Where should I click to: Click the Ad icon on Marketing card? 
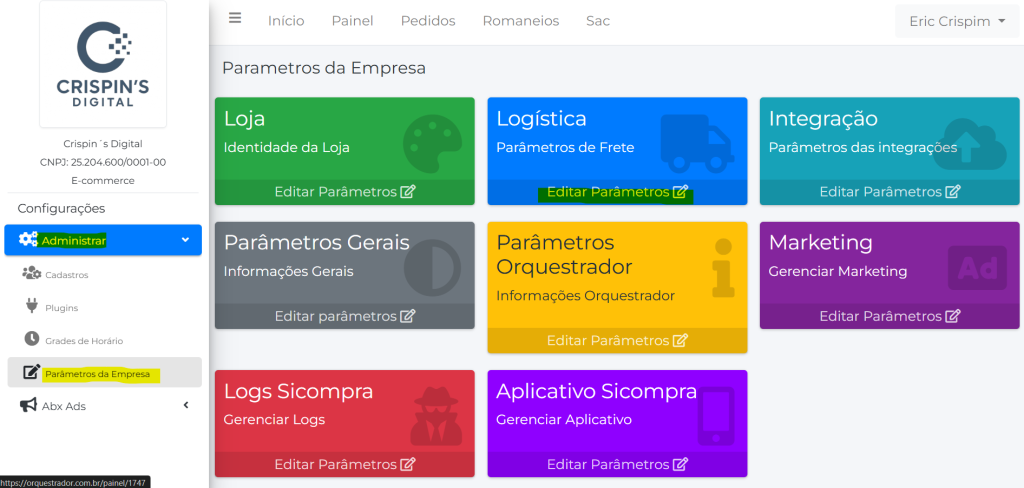976,268
